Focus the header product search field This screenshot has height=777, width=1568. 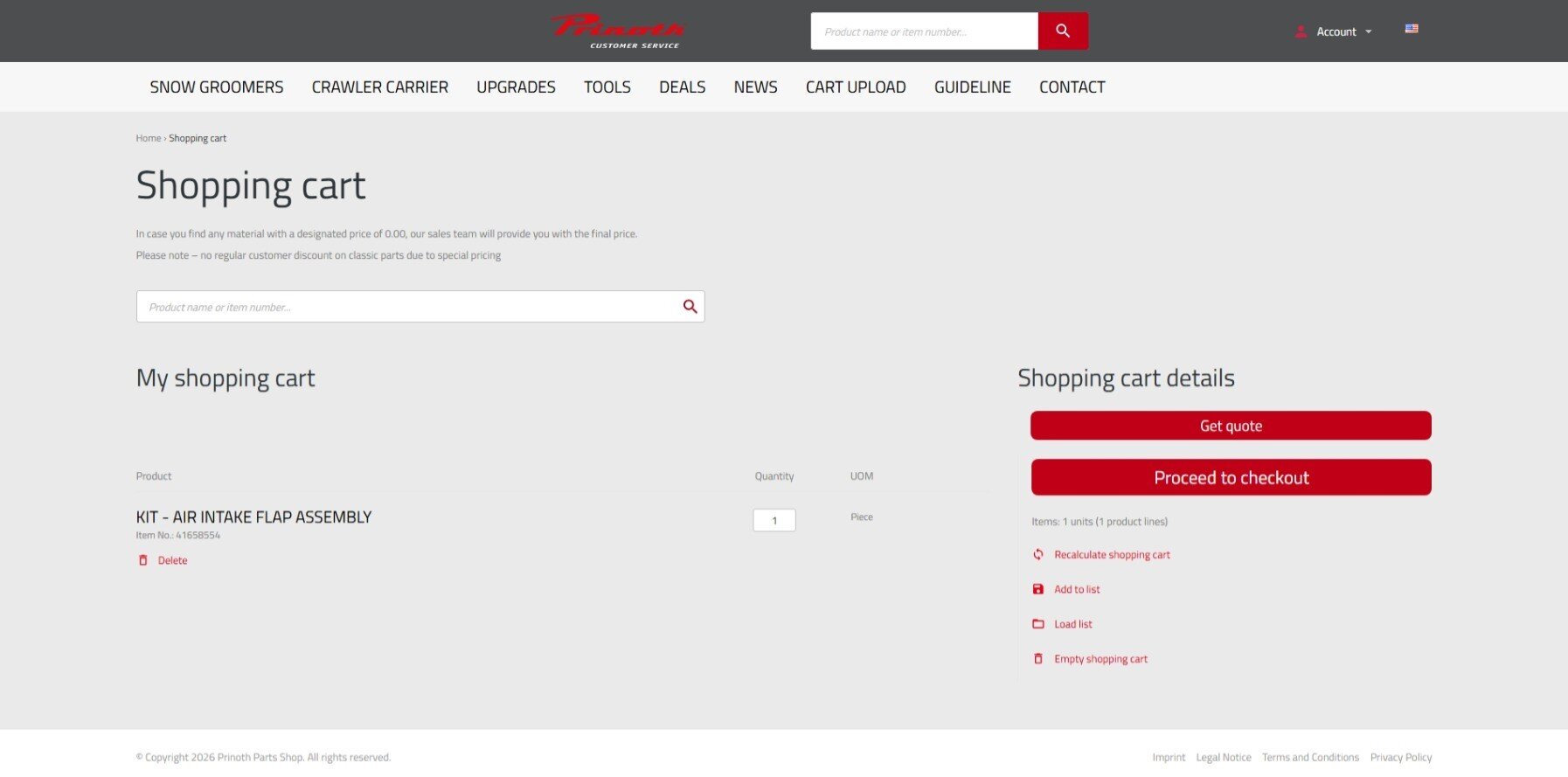[x=924, y=31]
